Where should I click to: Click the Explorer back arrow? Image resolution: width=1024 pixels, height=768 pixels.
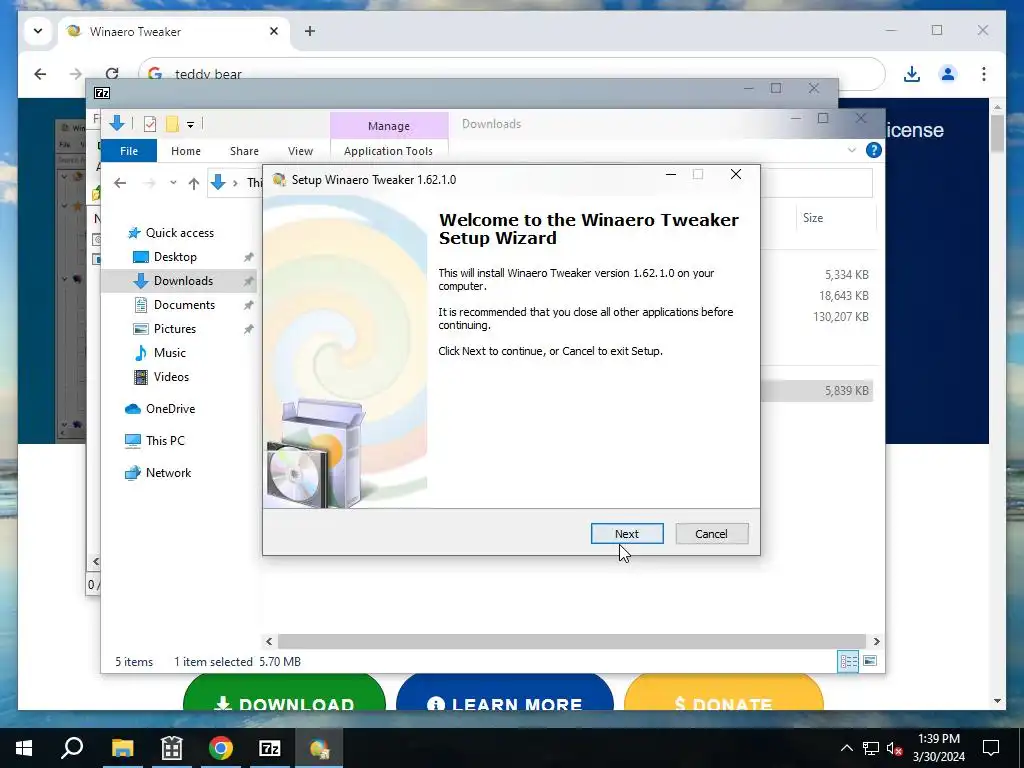[120, 183]
